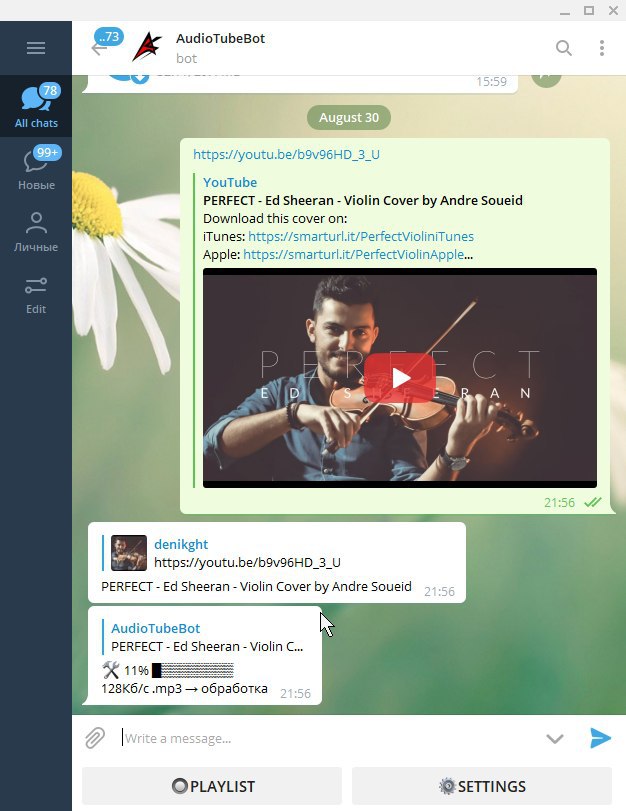626x811 pixels.
Task: Click the 11% conversion progress bar
Action: (x=192, y=671)
